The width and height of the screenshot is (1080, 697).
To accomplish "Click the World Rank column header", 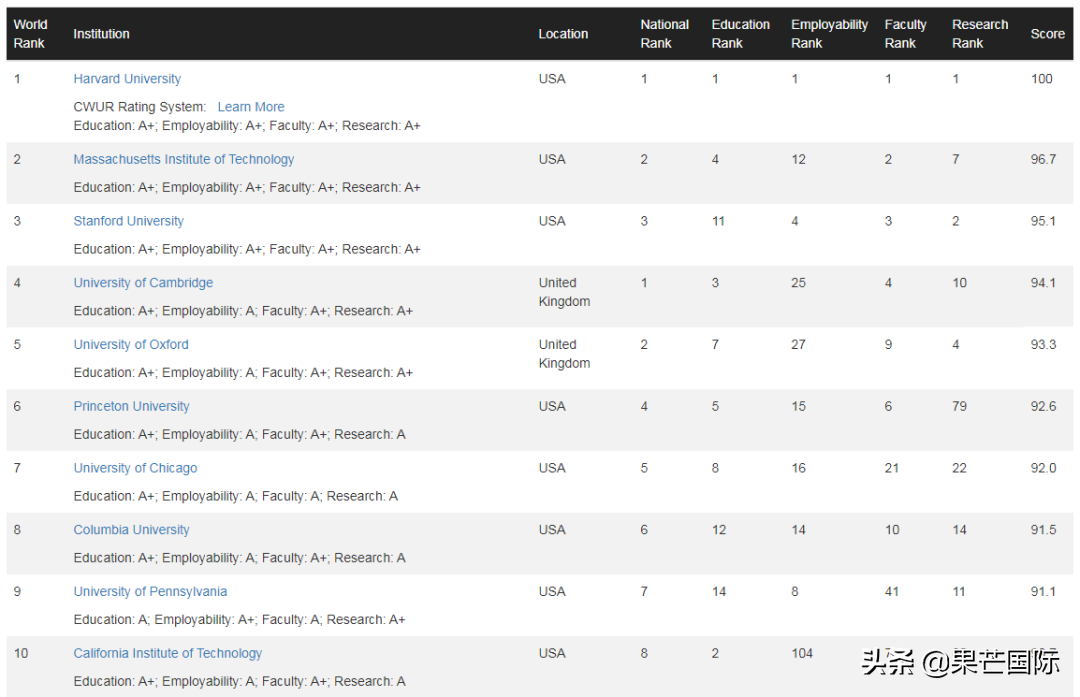I will click(30, 34).
